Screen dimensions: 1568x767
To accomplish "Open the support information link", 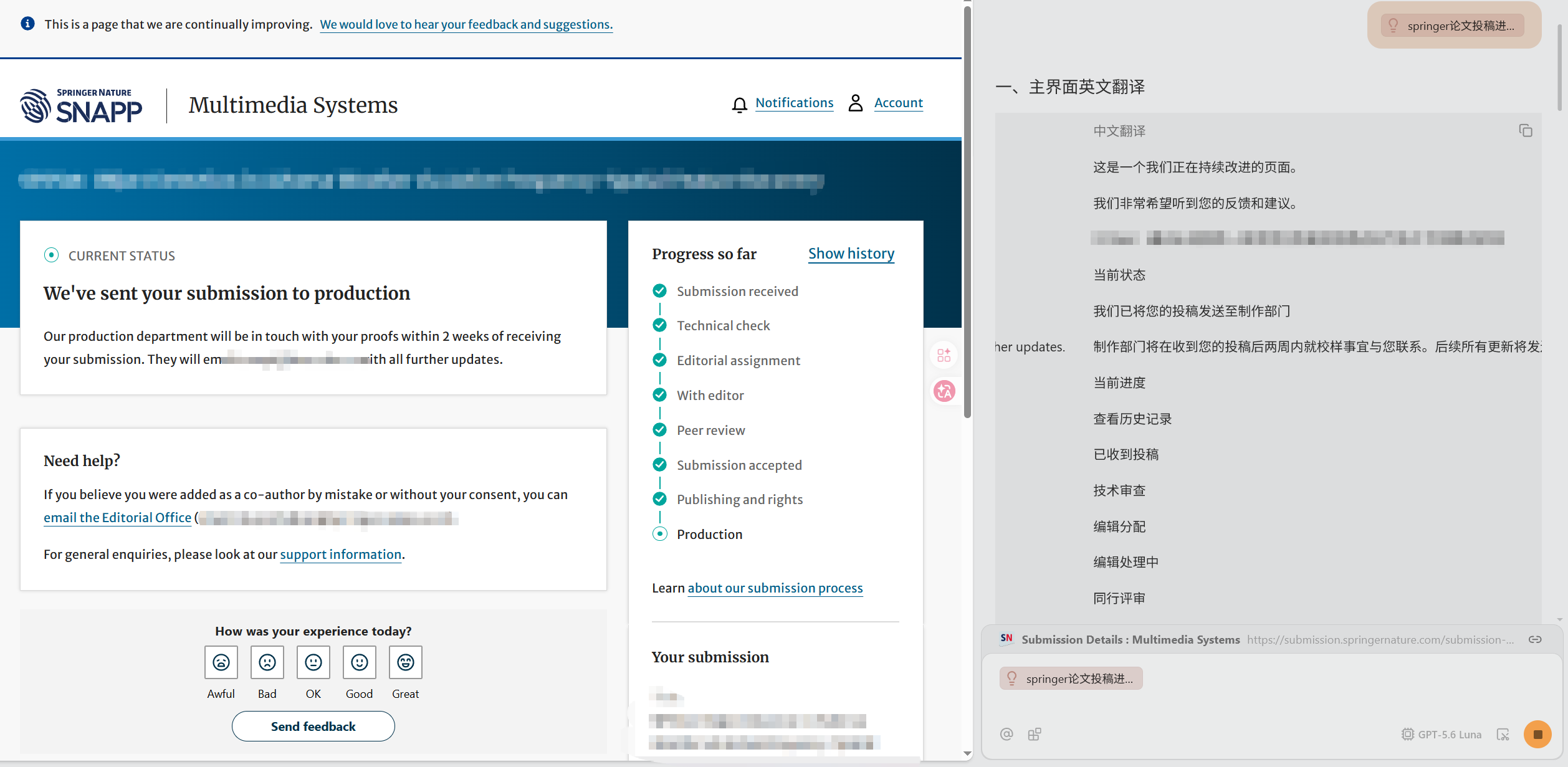I will [x=340, y=555].
